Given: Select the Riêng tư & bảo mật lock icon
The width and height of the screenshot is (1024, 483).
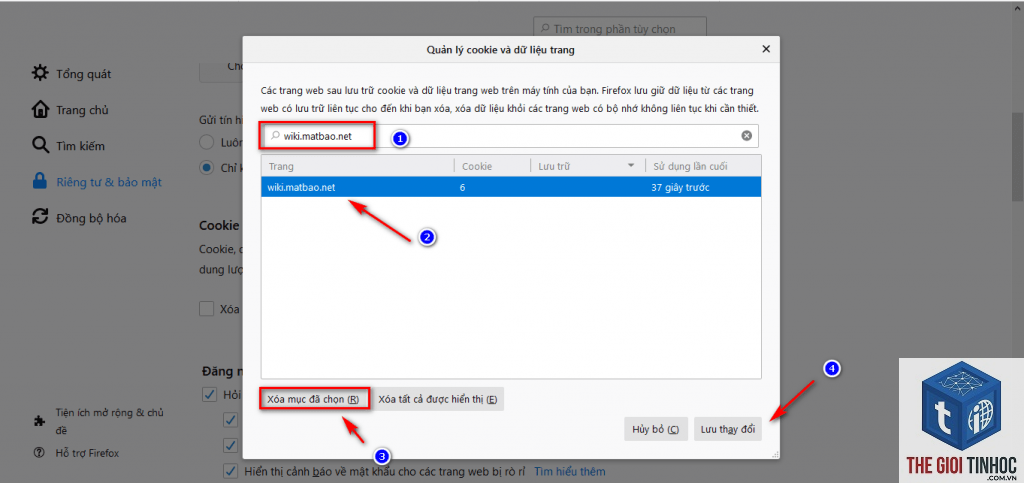Looking at the screenshot, I should [x=40, y=181].
